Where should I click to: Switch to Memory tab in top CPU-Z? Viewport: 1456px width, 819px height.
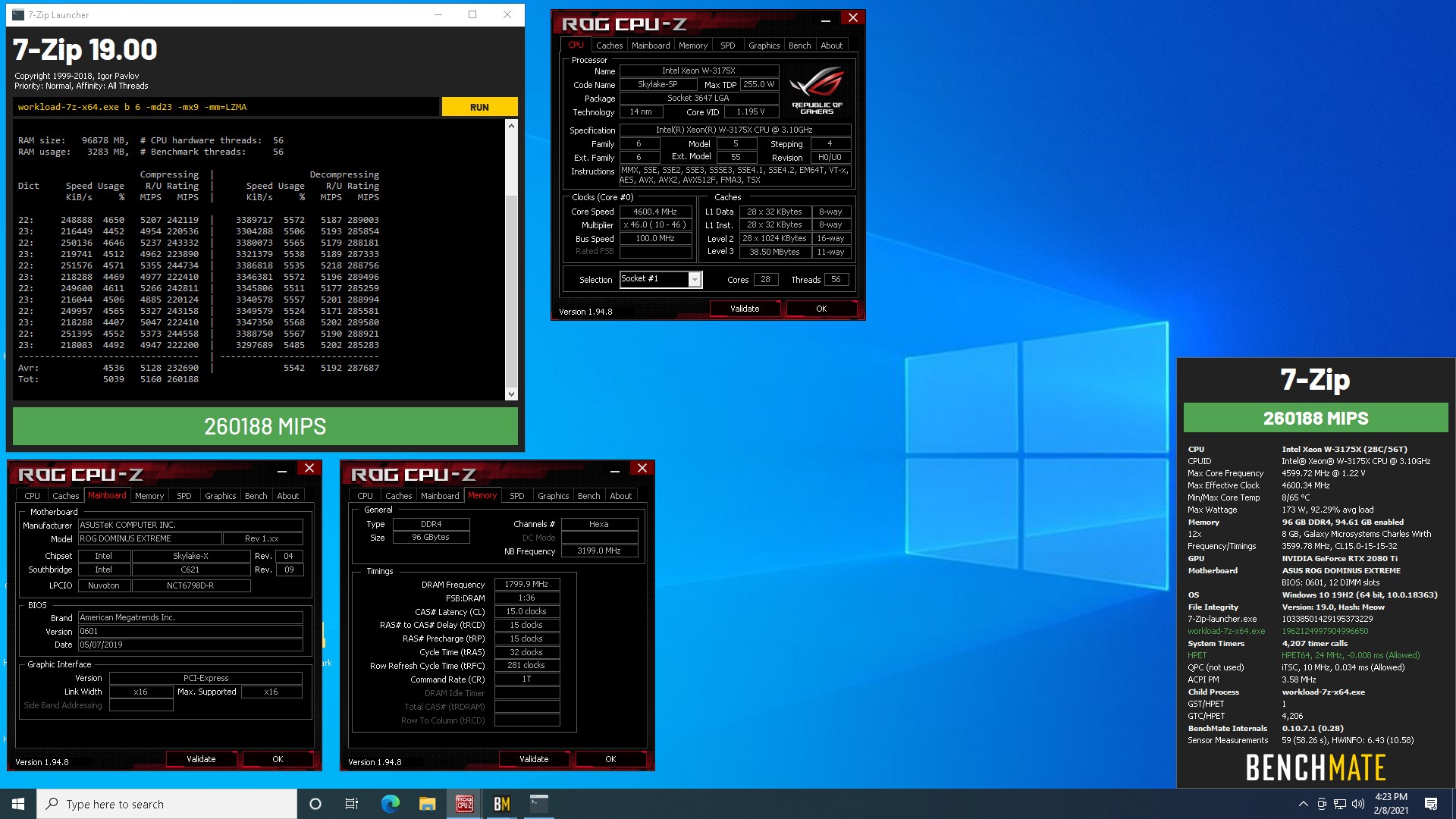point(693,45)
